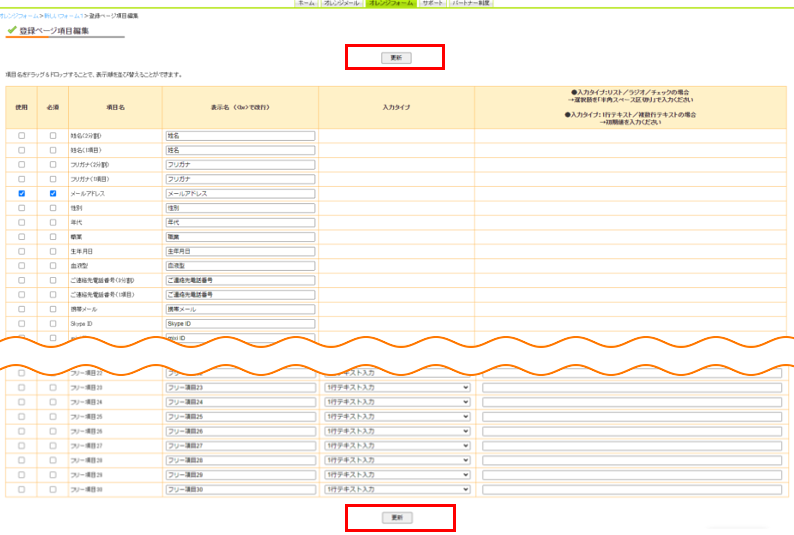The height and width of the screenshot is (535, 794).
Task: Uncheck the 使用 box for メールアドレス
Action: point(21,193)
